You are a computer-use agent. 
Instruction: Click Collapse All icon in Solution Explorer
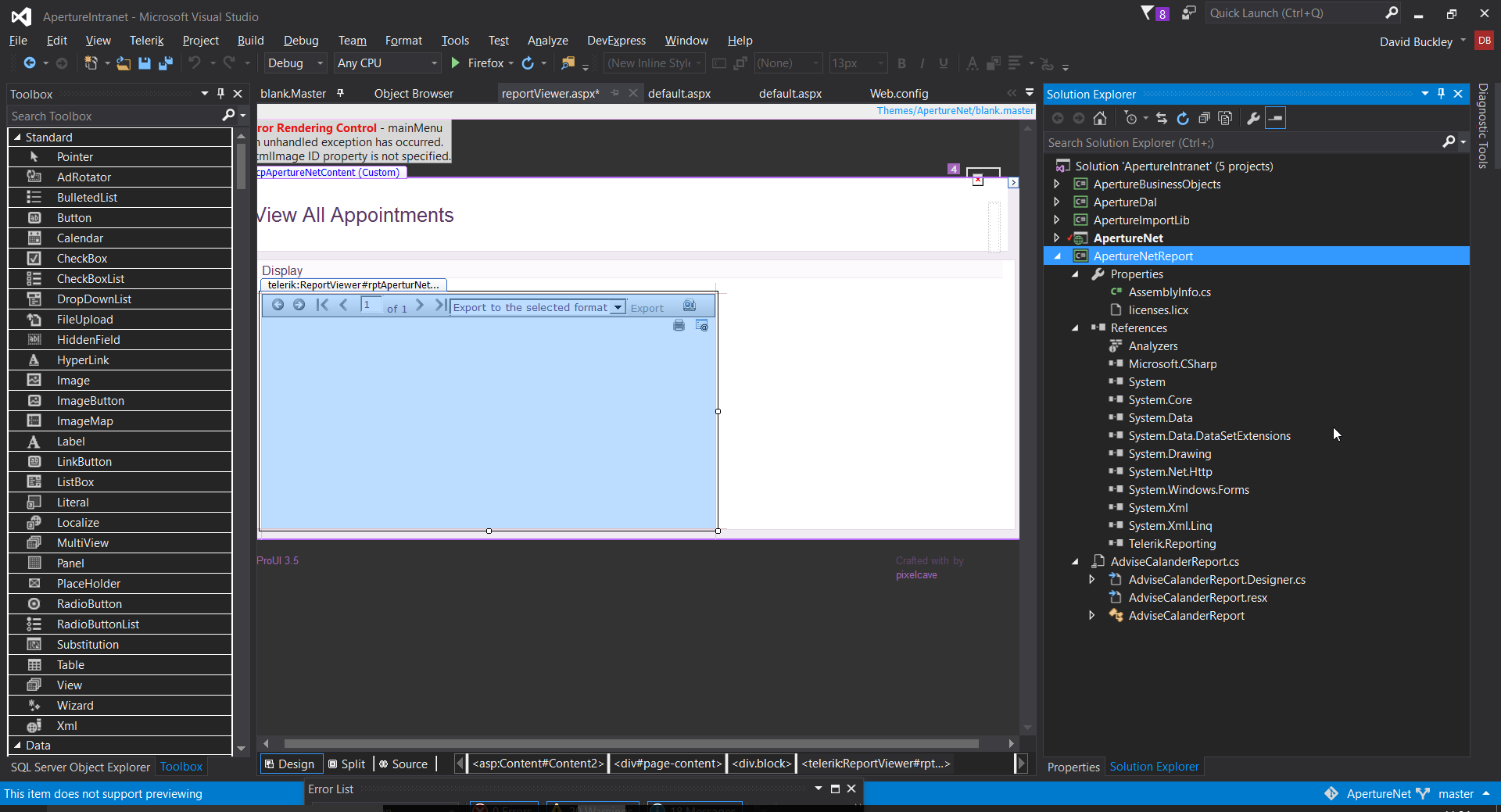(1204, 118)
